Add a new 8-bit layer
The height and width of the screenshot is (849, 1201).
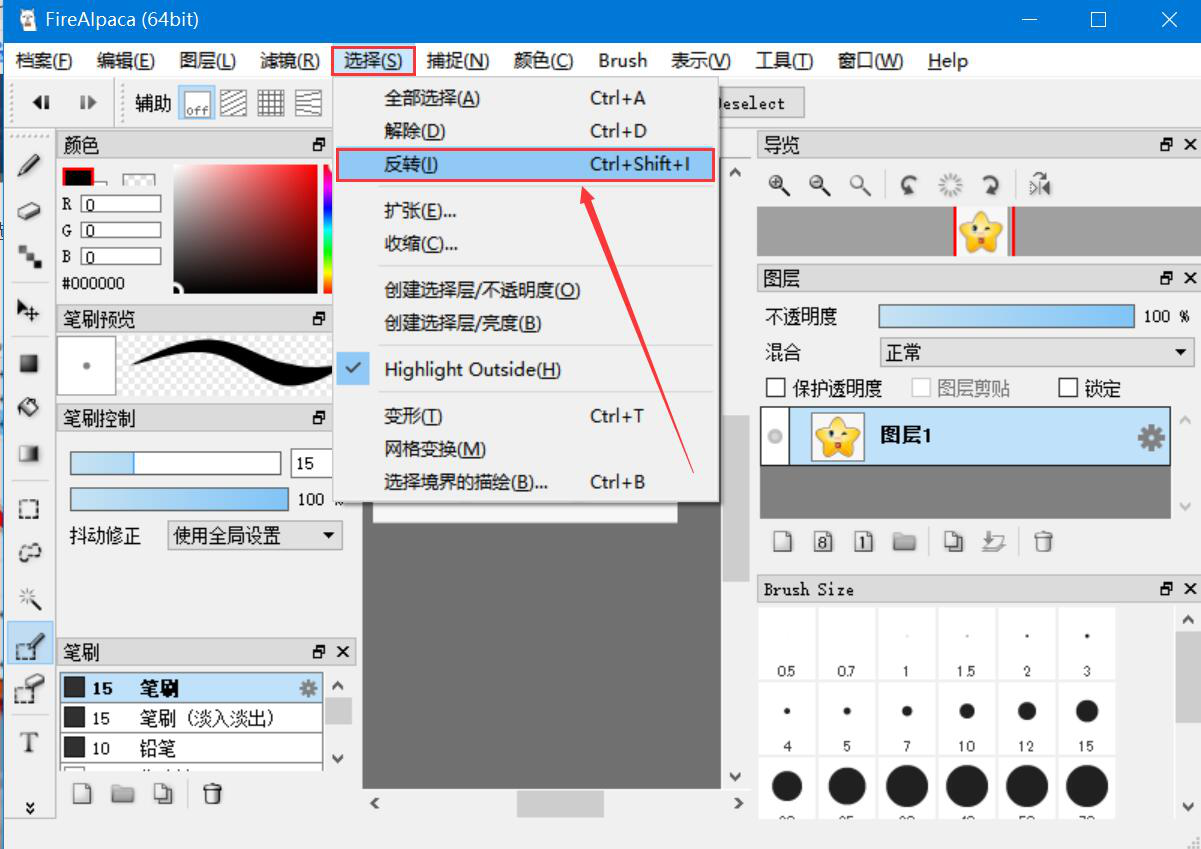pyautogui.click(x=823, y=541)
